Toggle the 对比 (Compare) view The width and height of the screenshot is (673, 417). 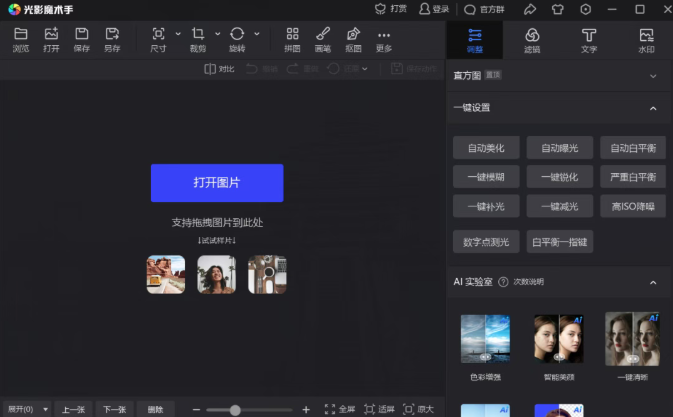219,69
